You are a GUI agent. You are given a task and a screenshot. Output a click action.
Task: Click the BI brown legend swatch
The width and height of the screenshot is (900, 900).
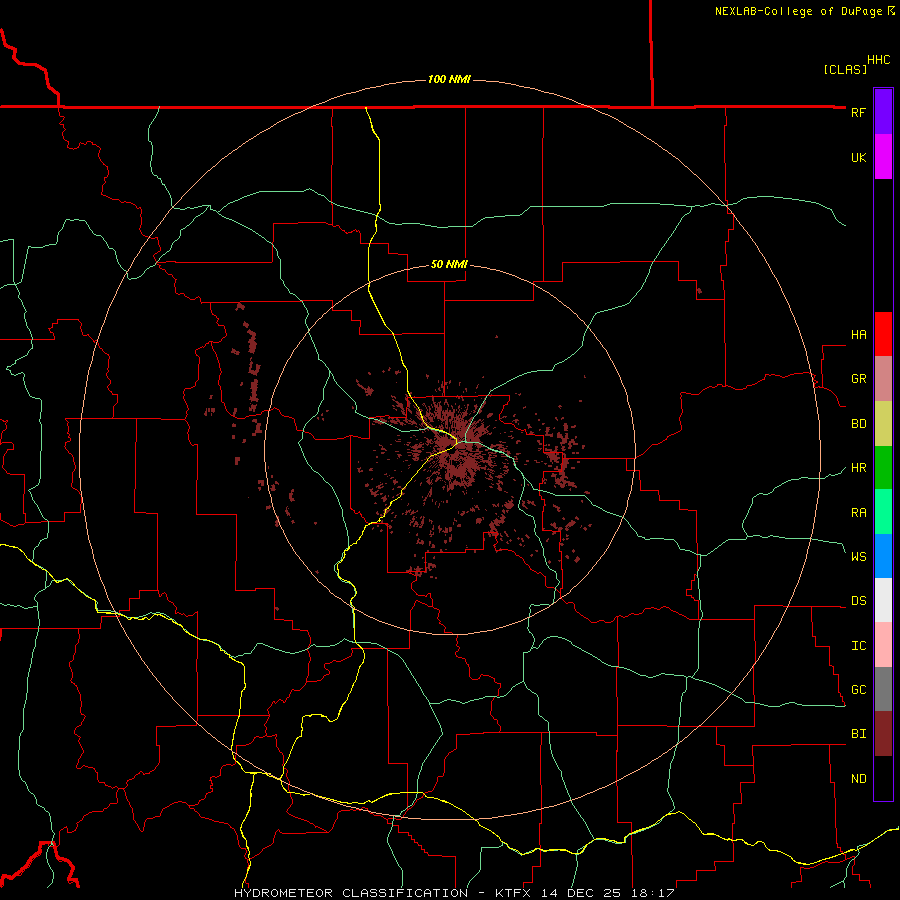pyautogui.click(x=883, y=734)
